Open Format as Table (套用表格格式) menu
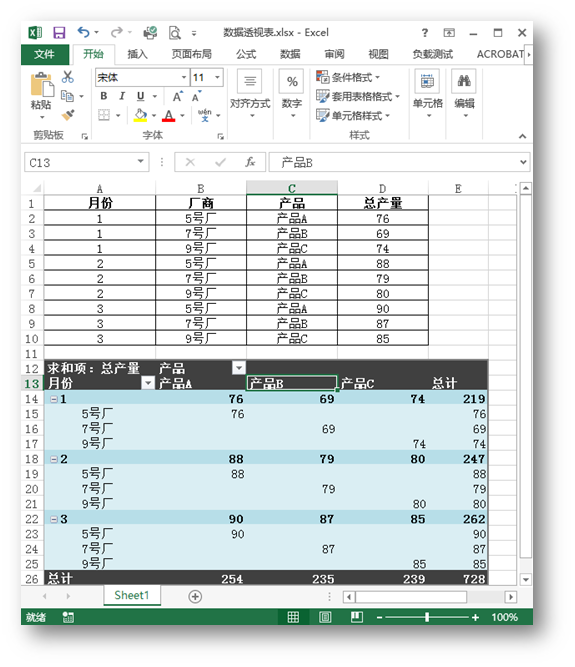Screen dimensions: 575x667 point(358,96)
